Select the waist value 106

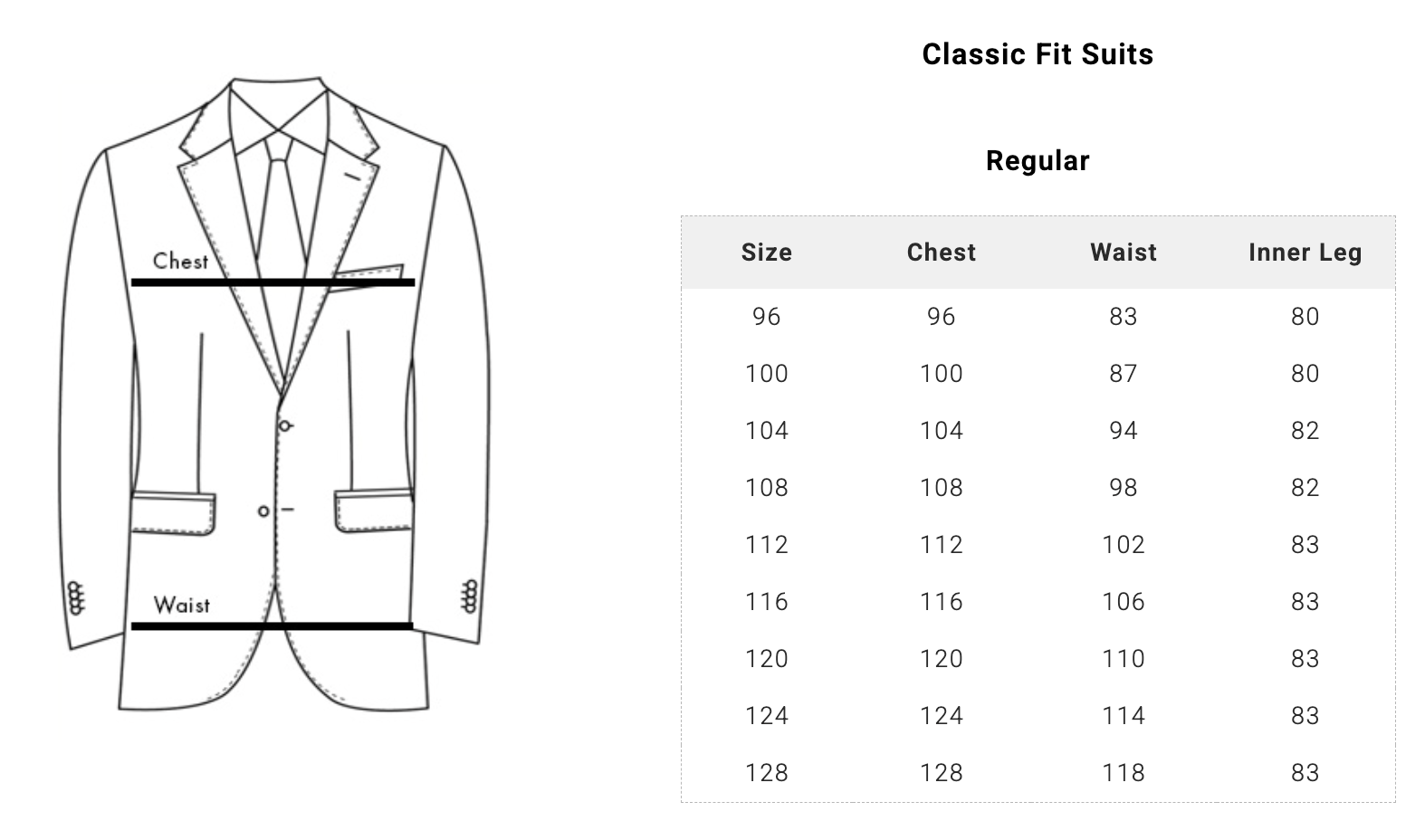[1124, 602]
